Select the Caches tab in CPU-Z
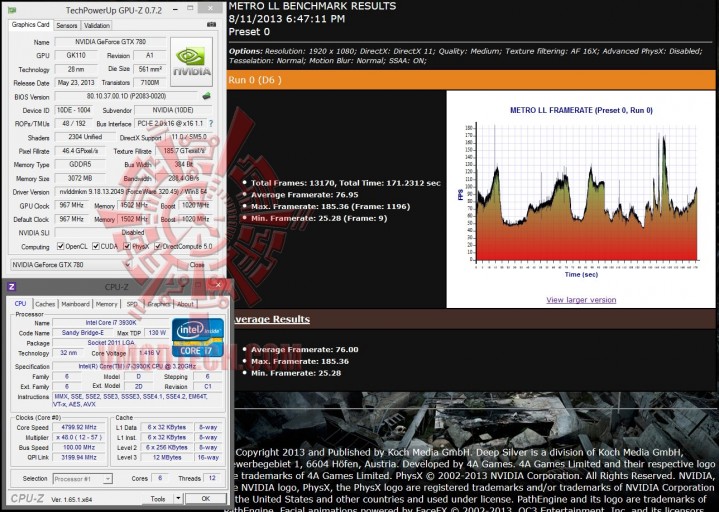 point(45,304)
